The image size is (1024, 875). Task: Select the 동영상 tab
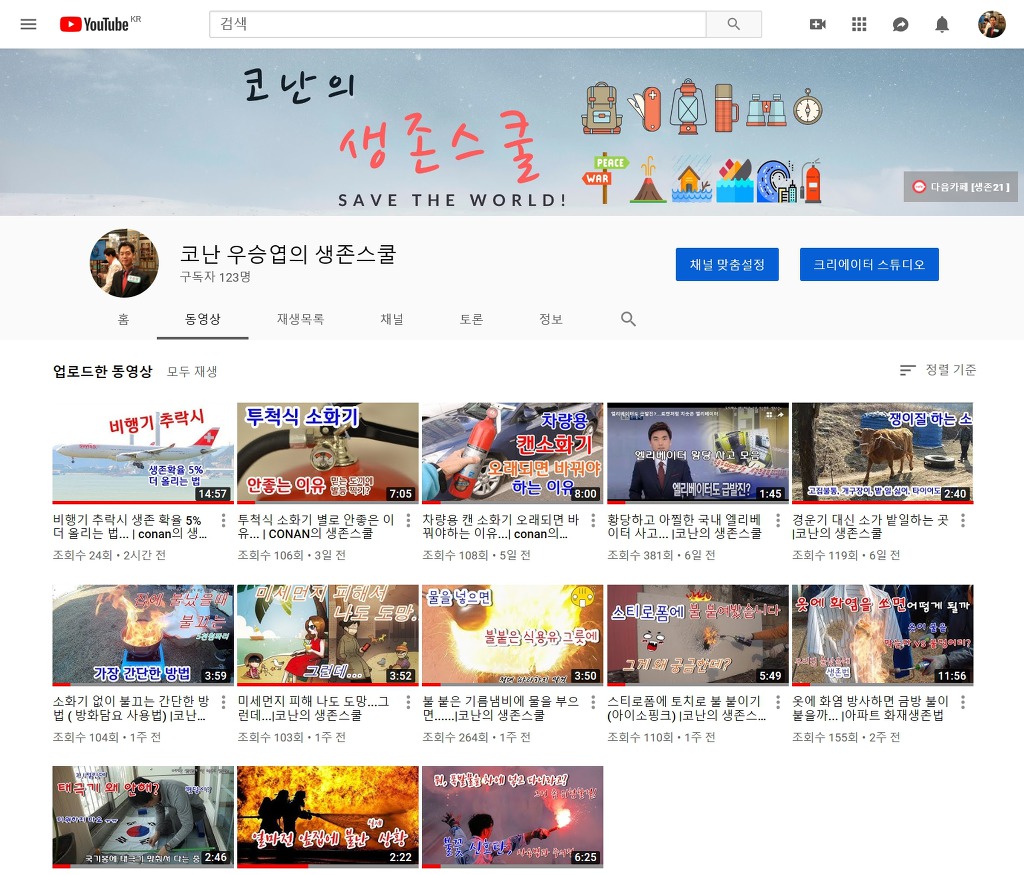[202, 319]
